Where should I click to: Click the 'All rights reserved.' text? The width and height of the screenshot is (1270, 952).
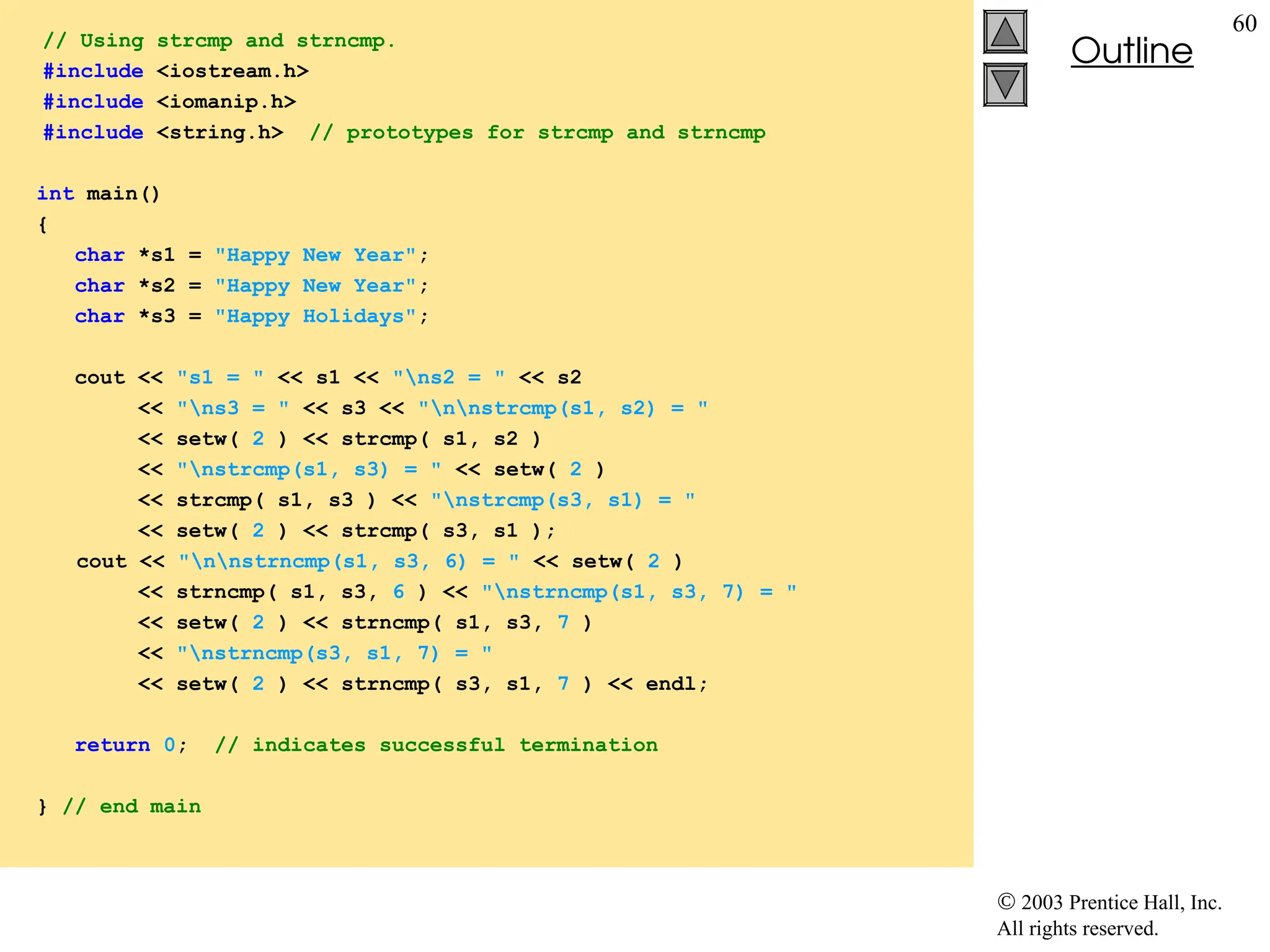coord(1078,928)
